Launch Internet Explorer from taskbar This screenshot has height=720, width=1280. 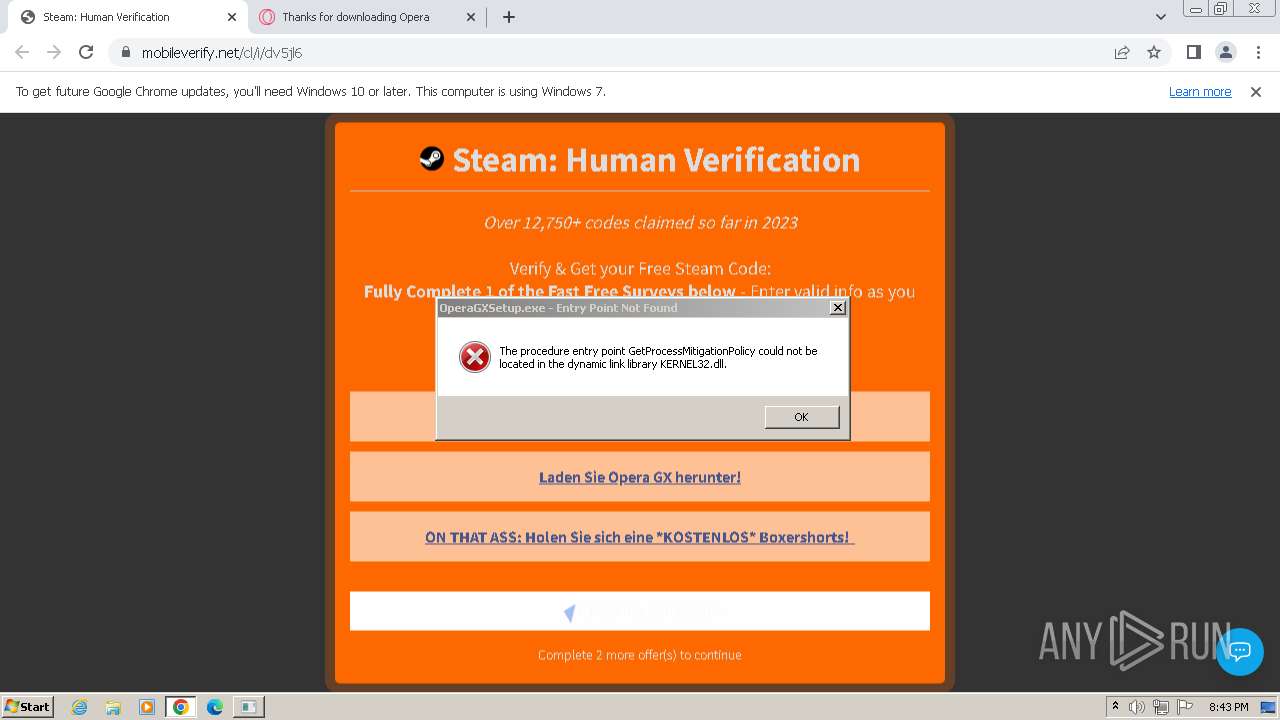[79, 707]
